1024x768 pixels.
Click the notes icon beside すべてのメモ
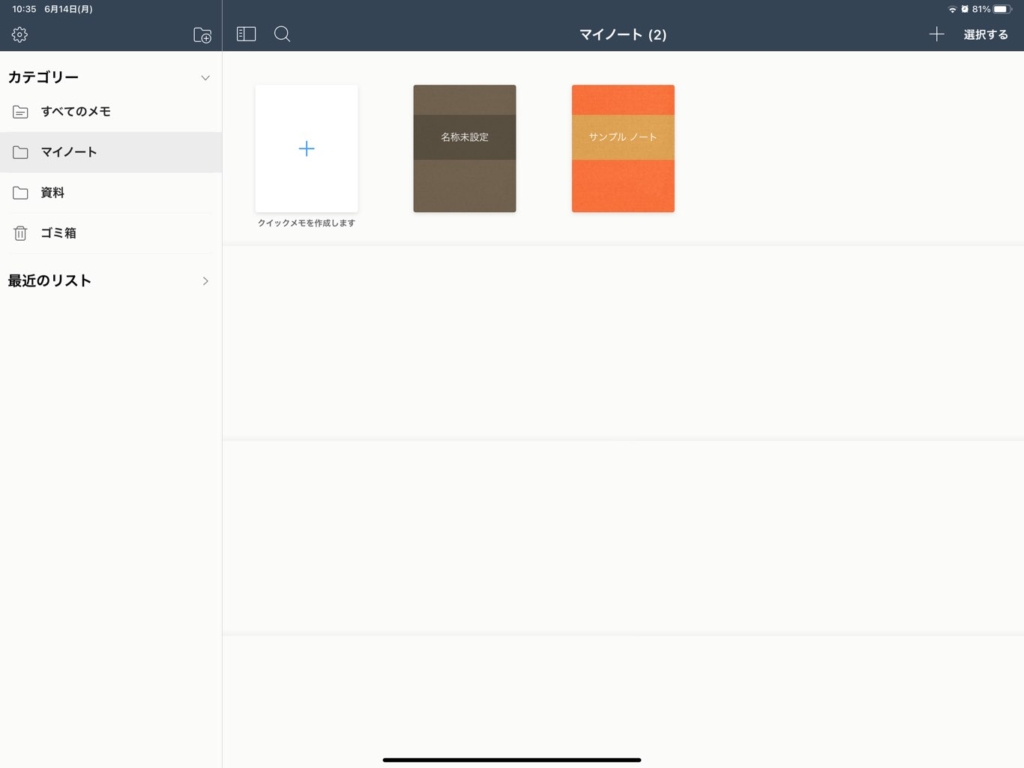(x=20, y=112)
